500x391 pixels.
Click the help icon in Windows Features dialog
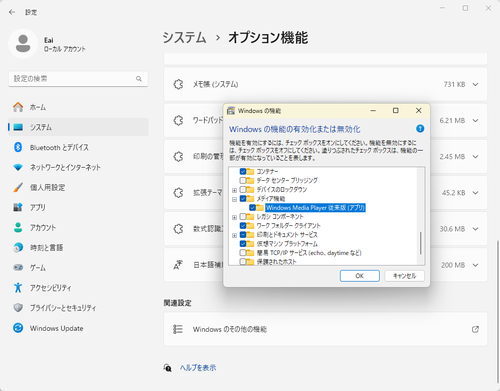pyautogui.click(x=420, y=129)
